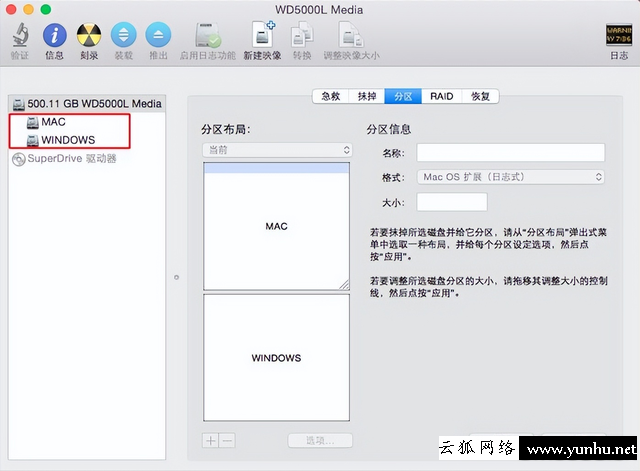
Task: Click the New Image (新建映像) icon
Action: 262,34
